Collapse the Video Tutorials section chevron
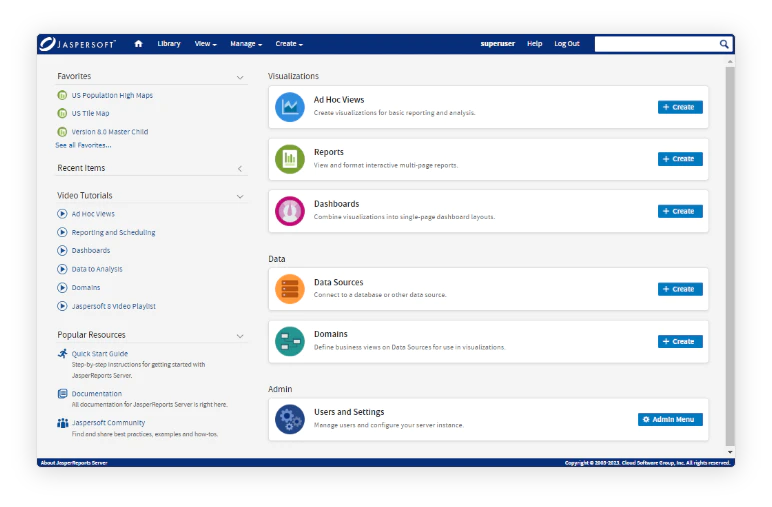Screen dimensions: 772x507 coord(240,196)
